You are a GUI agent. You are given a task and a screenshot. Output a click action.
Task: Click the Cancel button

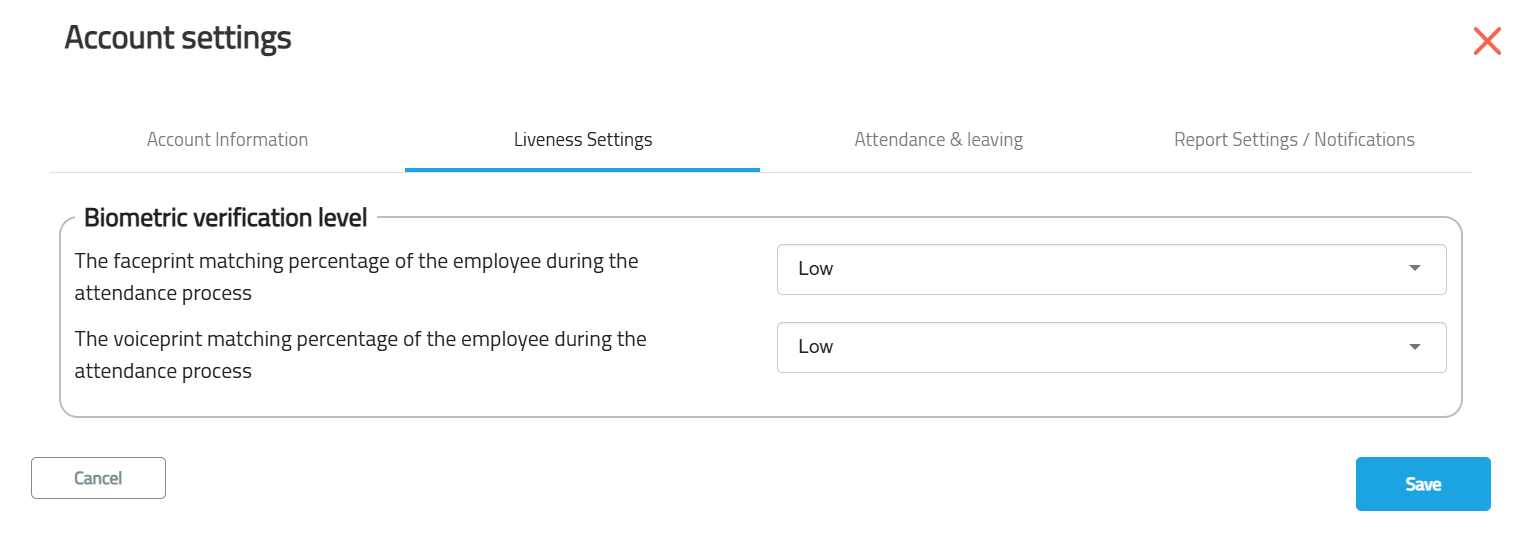click(x=98, y=478)
